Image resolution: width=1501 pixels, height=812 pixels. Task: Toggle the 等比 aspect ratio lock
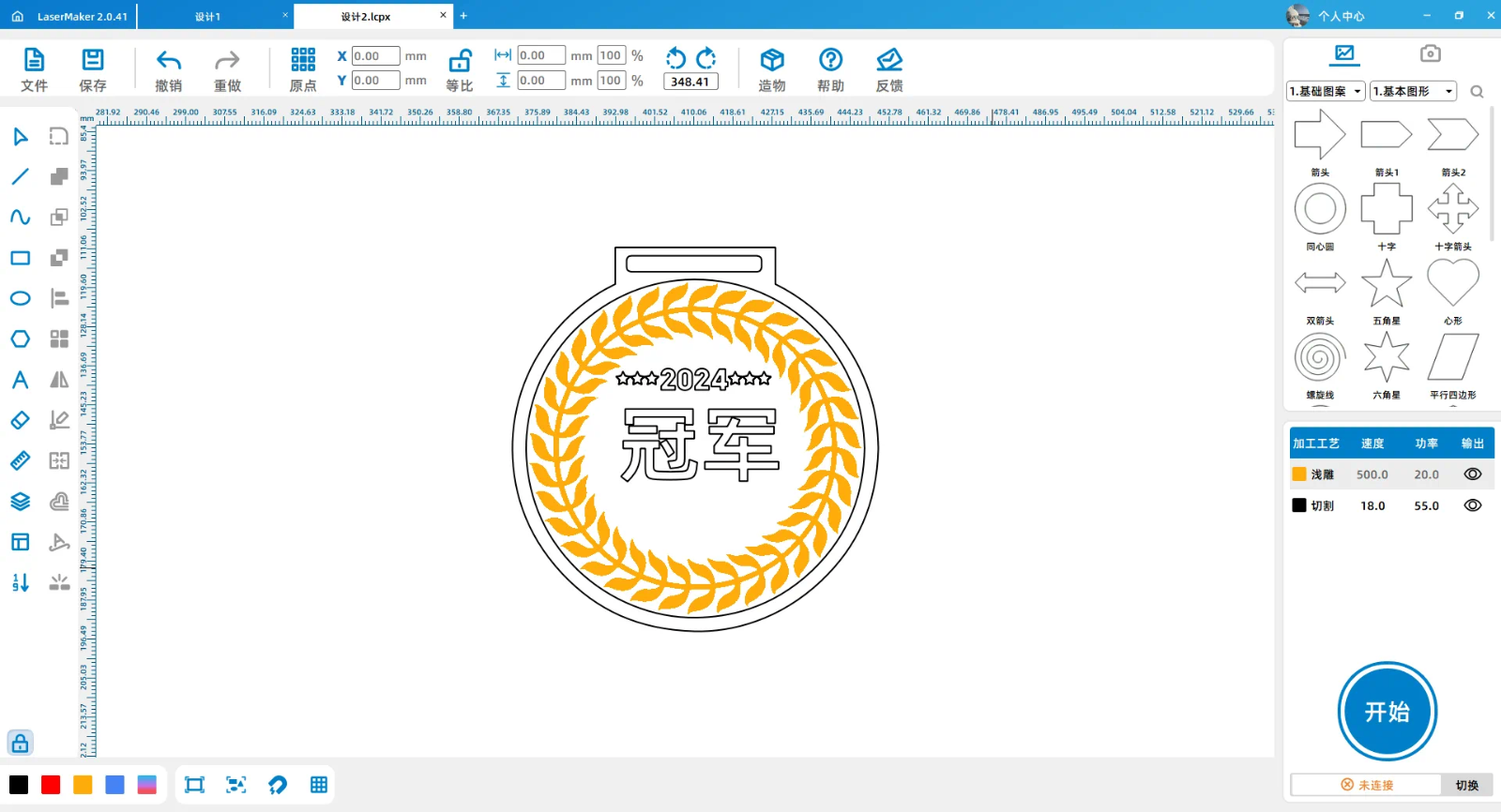[460, 61]
